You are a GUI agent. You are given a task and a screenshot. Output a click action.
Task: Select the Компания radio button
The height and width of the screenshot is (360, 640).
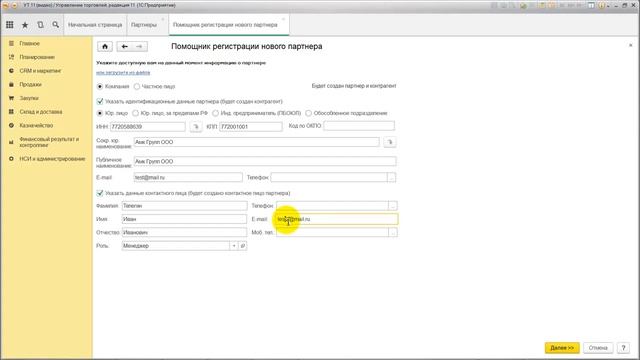click(100, 87)
